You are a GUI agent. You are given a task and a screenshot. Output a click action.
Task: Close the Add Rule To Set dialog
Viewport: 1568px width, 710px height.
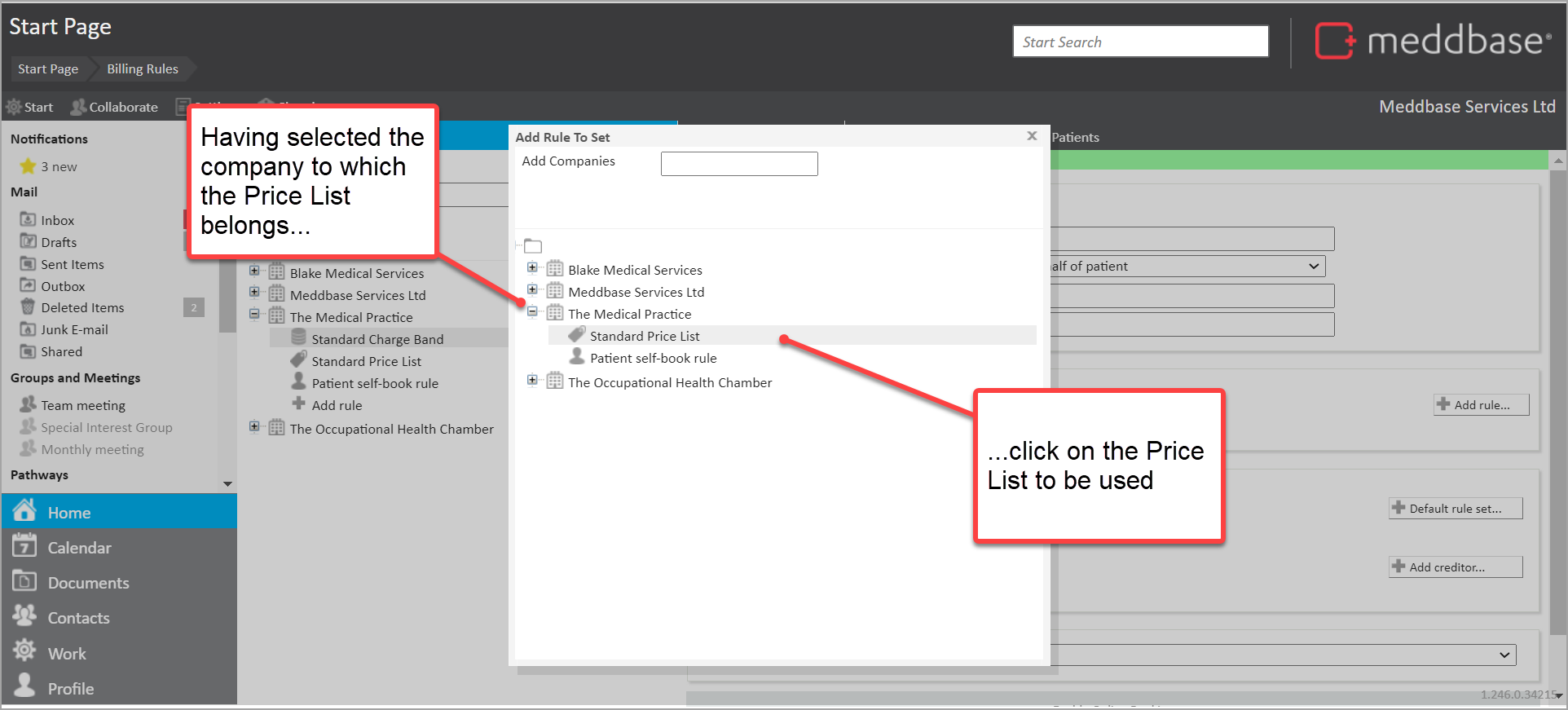click(1032, 136)
